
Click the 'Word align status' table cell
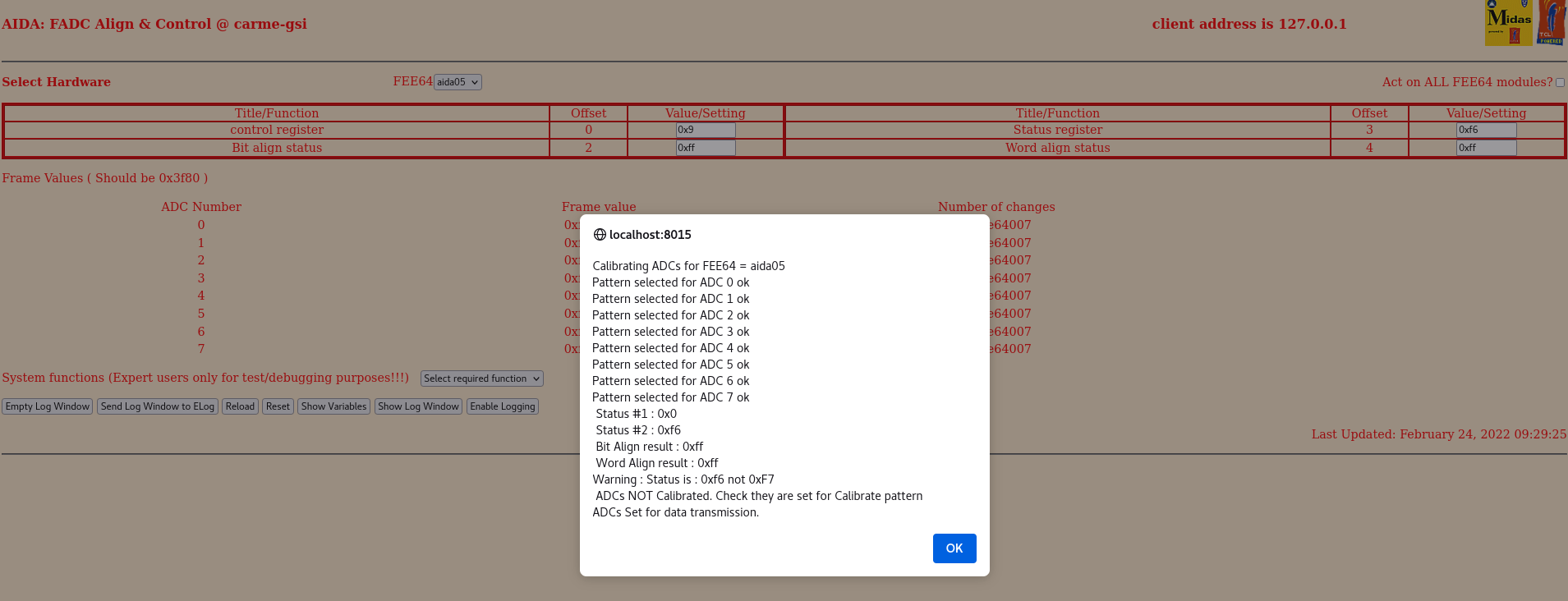(1058, 148)
